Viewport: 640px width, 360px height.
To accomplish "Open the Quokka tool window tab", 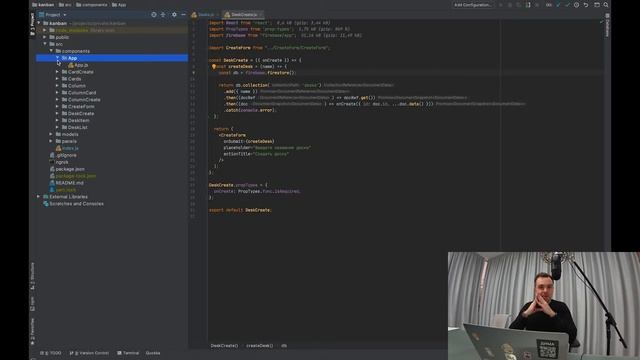I will (x=153, y=353).
